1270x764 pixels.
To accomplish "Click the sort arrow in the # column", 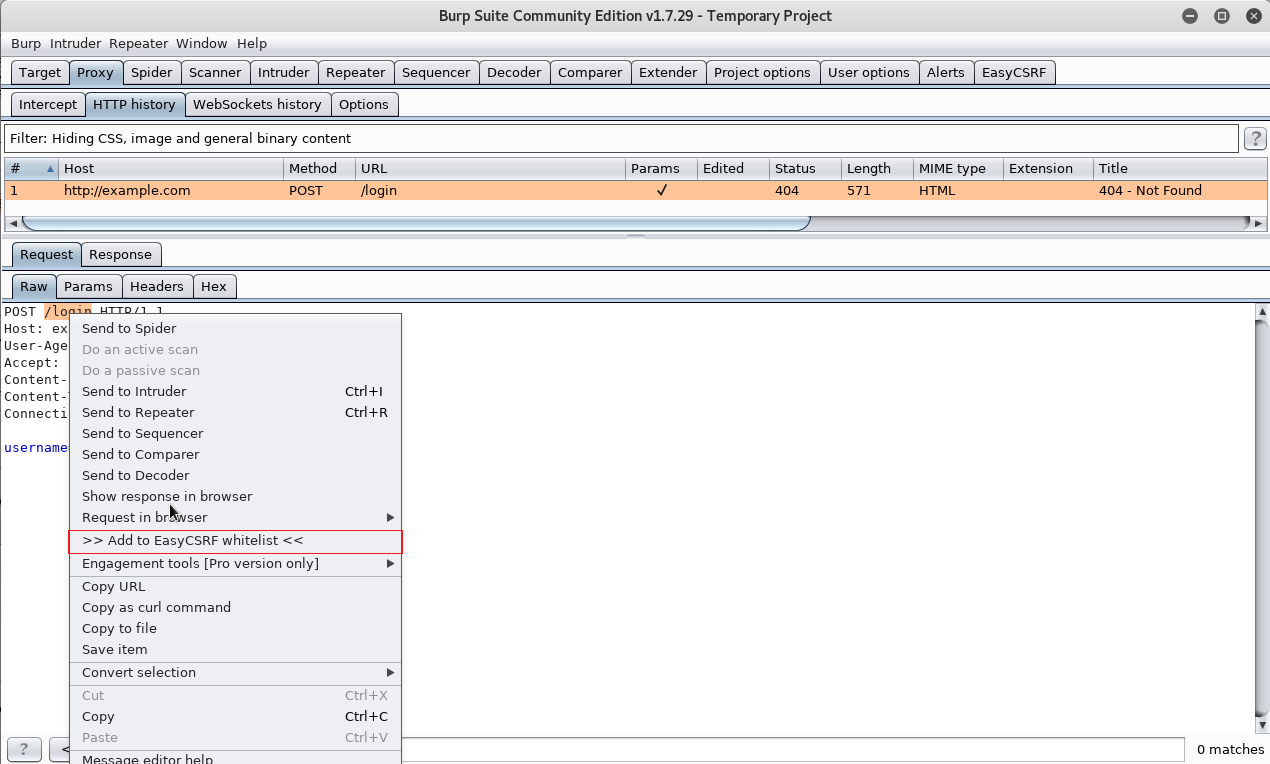I will [50, 169].
